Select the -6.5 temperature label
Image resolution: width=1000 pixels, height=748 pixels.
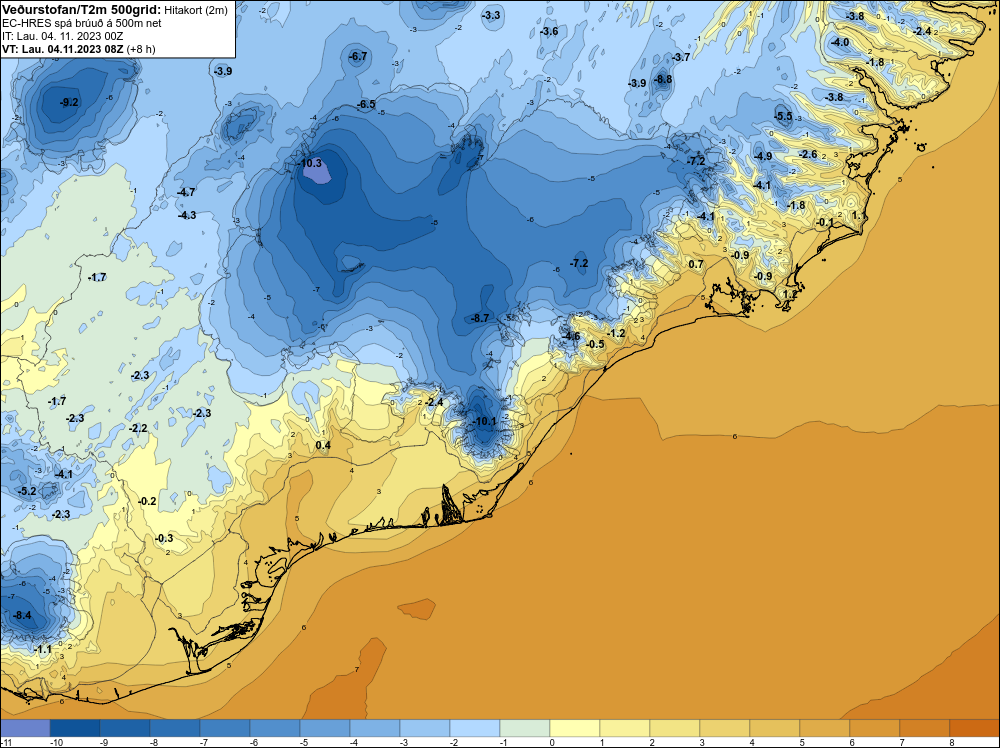pos(366,104)
